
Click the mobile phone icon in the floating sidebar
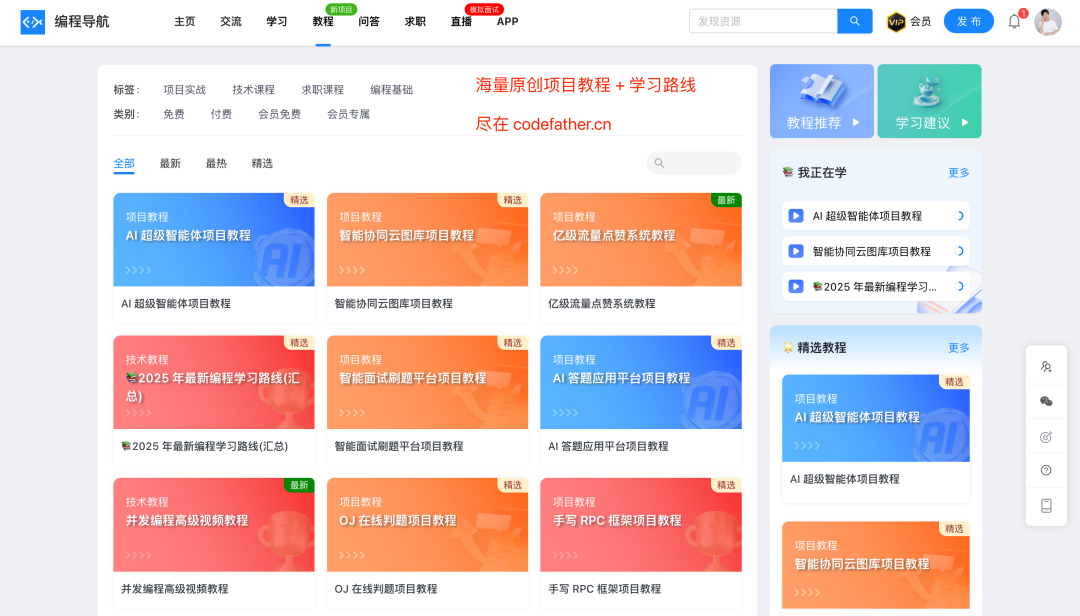click(1045, 506)
